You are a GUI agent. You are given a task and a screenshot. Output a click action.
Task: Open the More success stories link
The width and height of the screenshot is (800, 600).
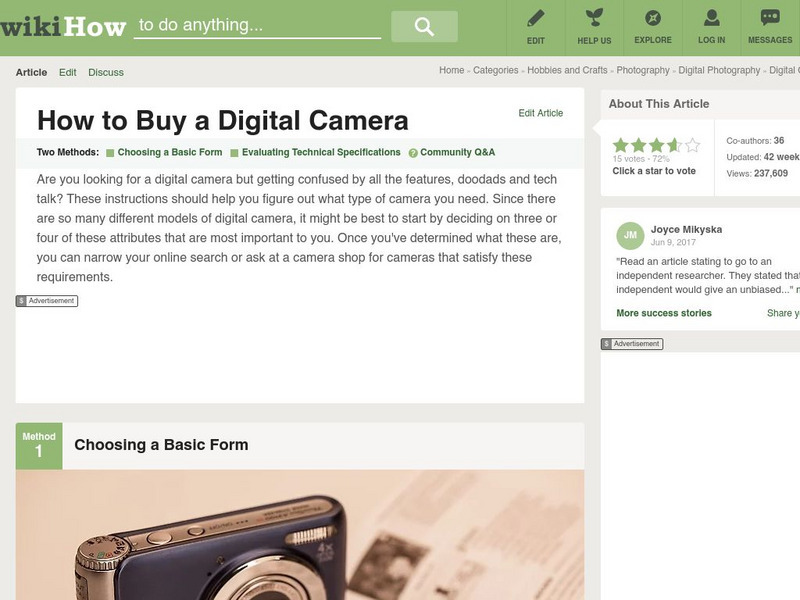click(x=664, y=313)
